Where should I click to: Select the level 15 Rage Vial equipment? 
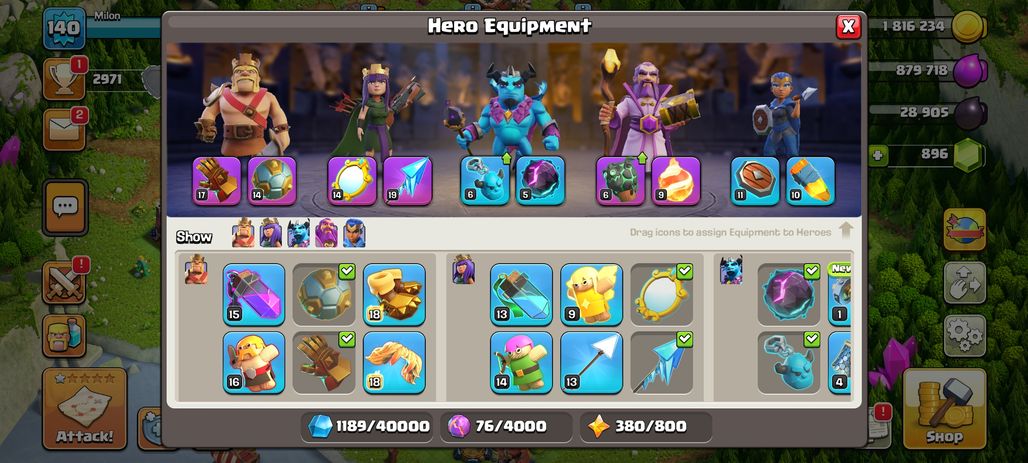[254, 294]
